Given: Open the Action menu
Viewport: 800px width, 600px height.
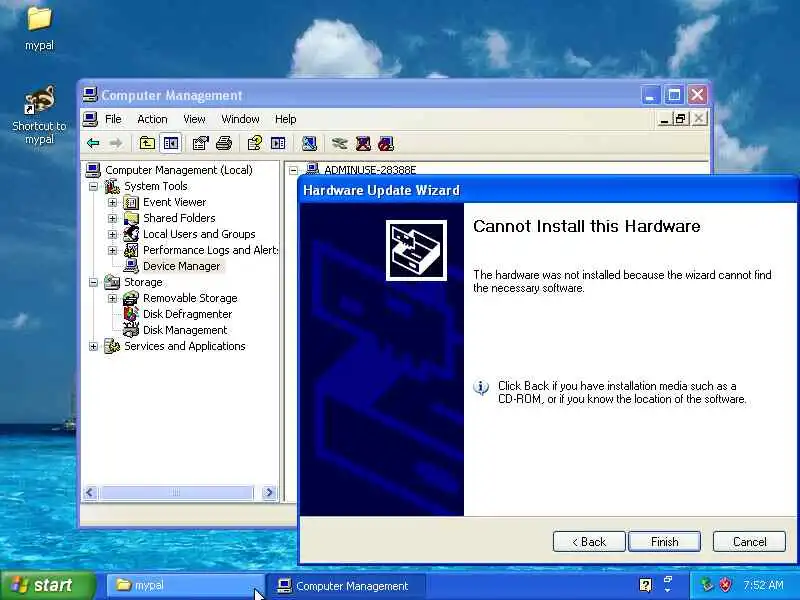Looking at the screenshot, I should pyautogui.click(x=152, y=119).
